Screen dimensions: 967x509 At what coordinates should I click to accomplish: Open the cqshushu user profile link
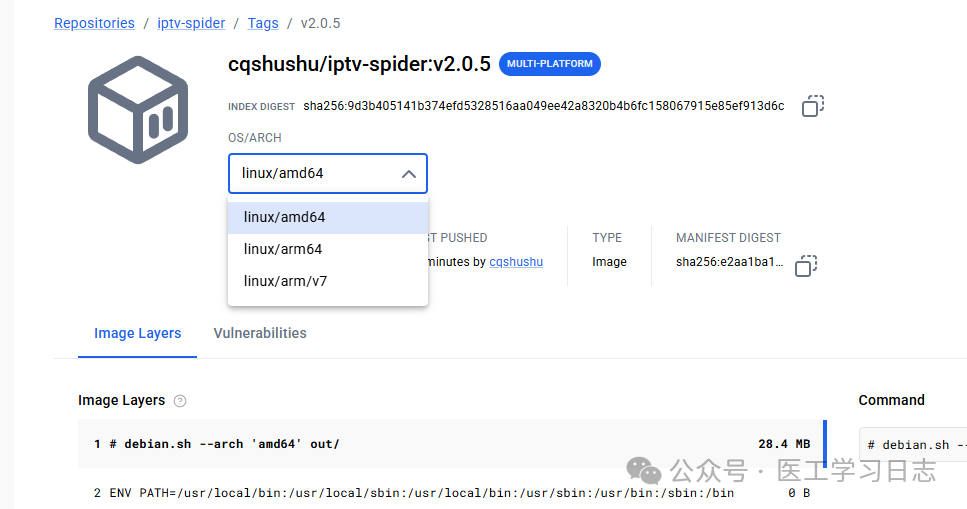(x=516, y=262)
